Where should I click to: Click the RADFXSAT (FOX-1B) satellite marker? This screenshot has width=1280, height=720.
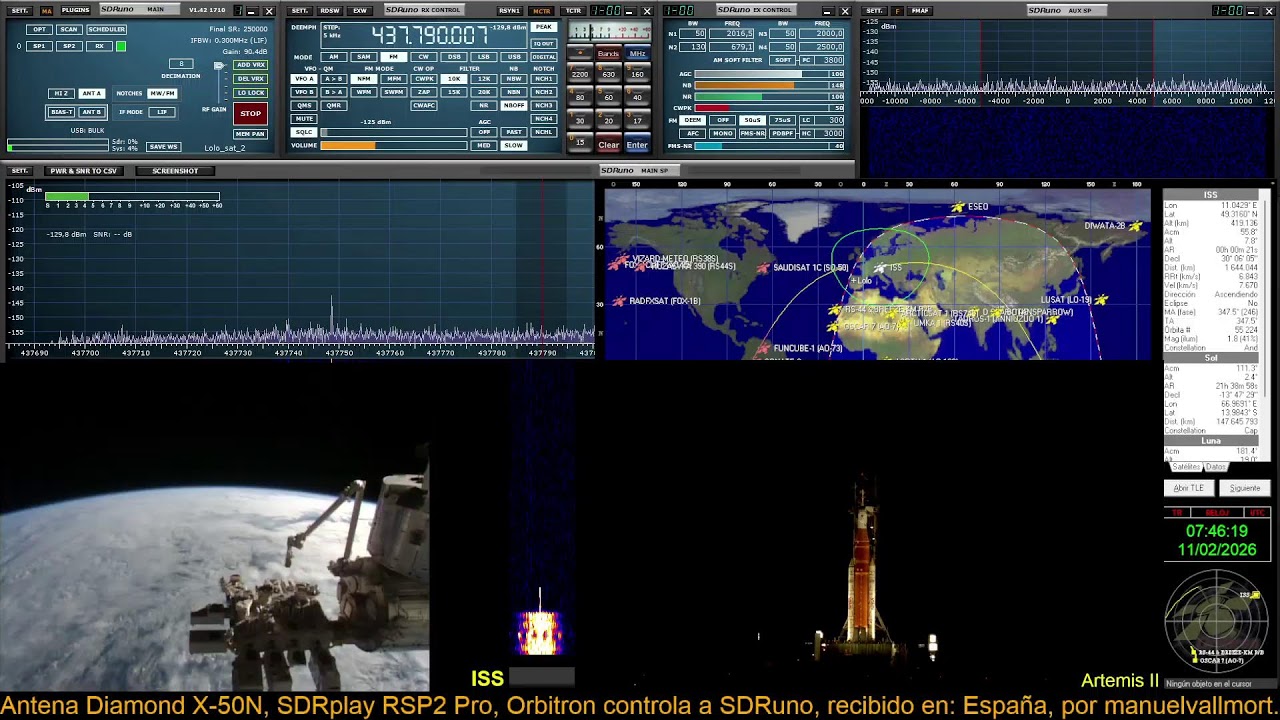point(619,301)
